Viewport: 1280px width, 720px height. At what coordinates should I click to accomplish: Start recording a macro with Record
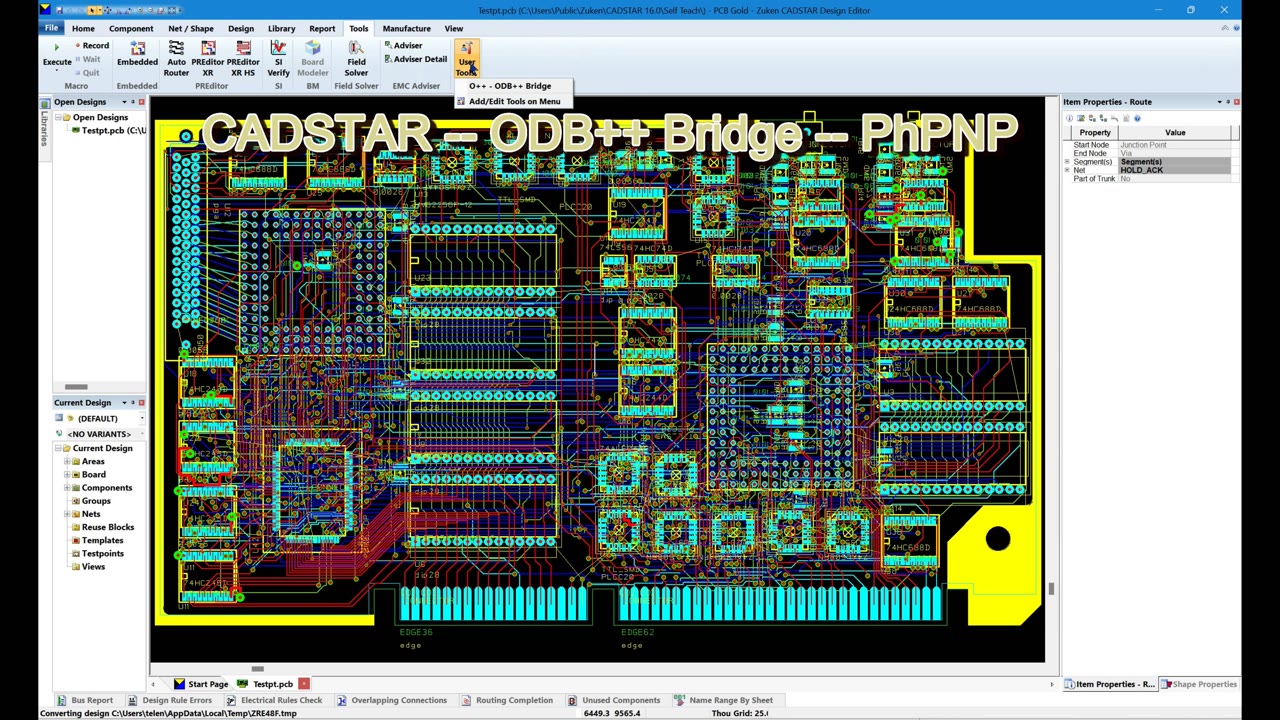92,46
